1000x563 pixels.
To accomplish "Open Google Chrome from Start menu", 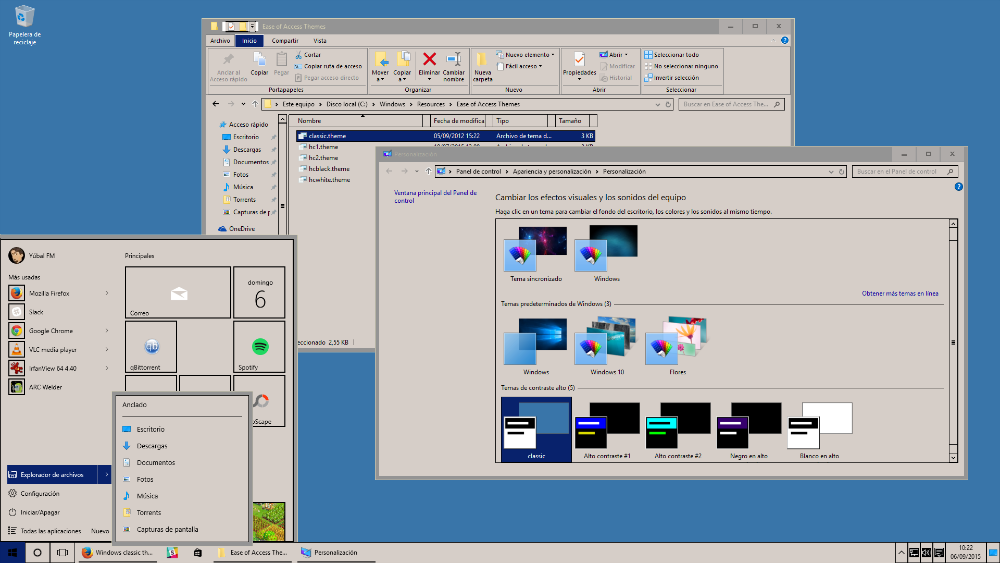I will click(x=59, y=331).
